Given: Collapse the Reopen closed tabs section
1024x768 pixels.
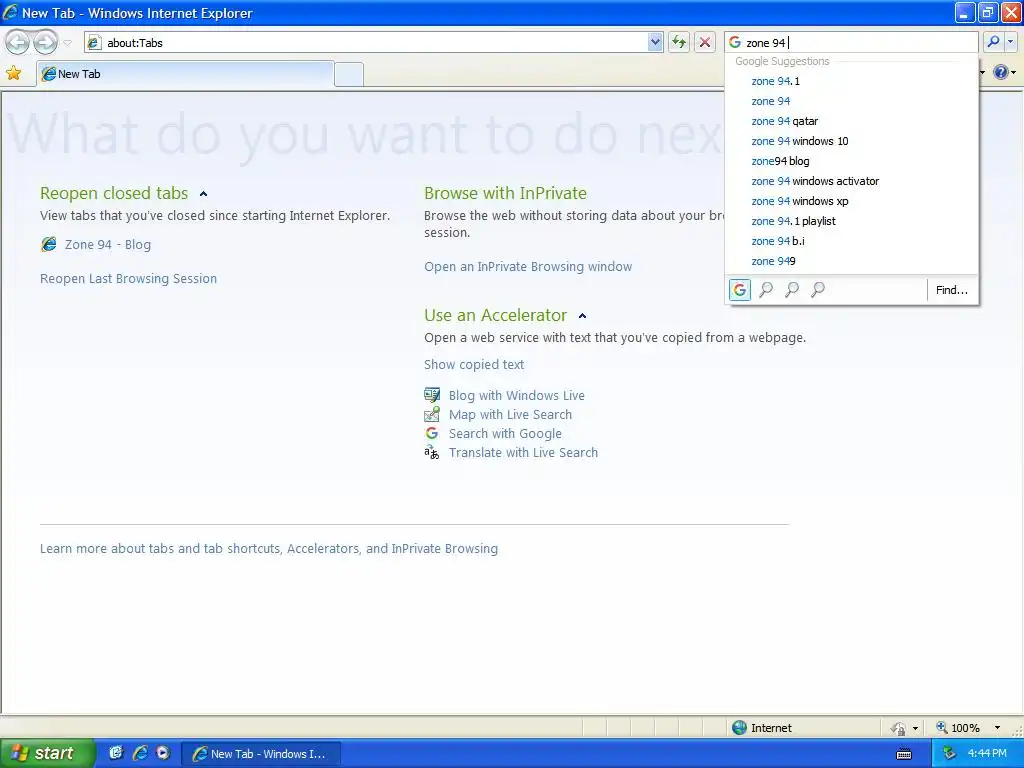Looking at the screenshot, I should click(x=203, y=194).
